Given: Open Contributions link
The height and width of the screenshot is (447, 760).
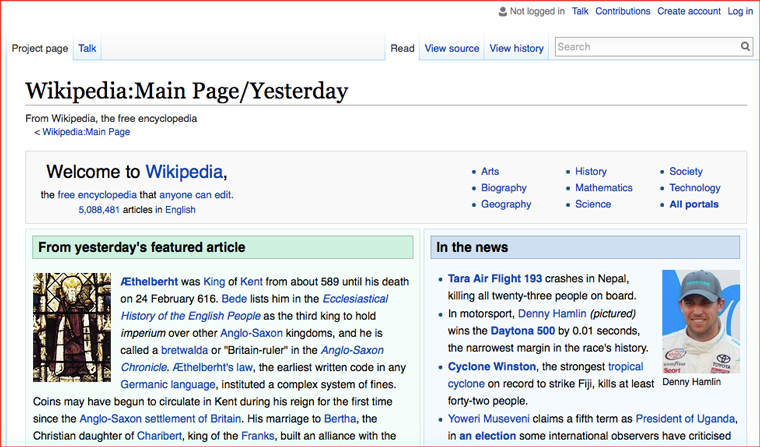Looking at the screenshot, I should coord(622,11).
